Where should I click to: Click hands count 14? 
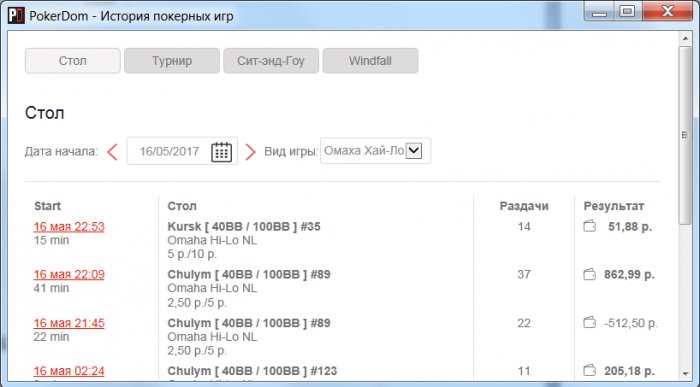point(524,227)
